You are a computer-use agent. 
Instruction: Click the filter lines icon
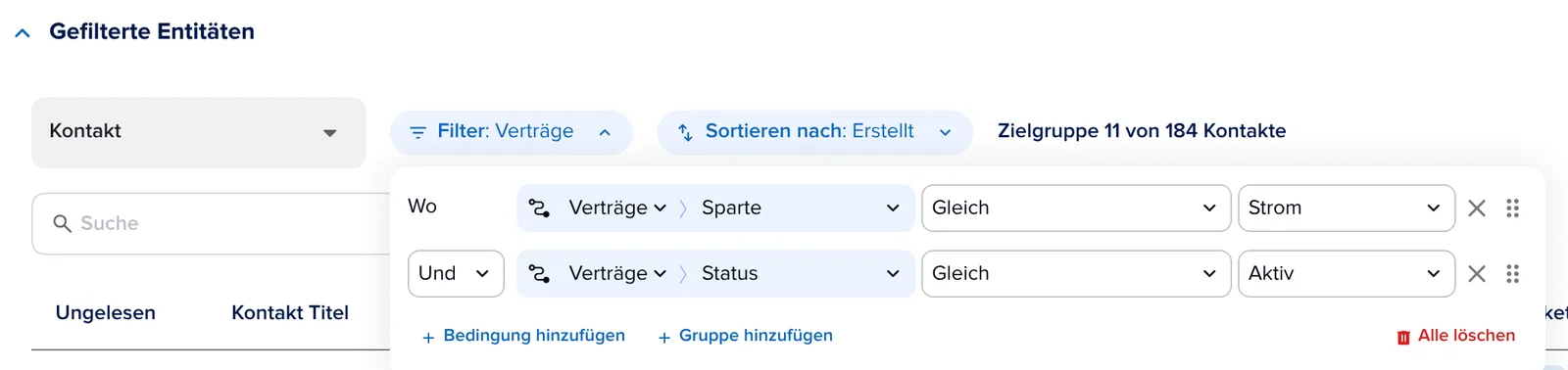tap(417, 132)
